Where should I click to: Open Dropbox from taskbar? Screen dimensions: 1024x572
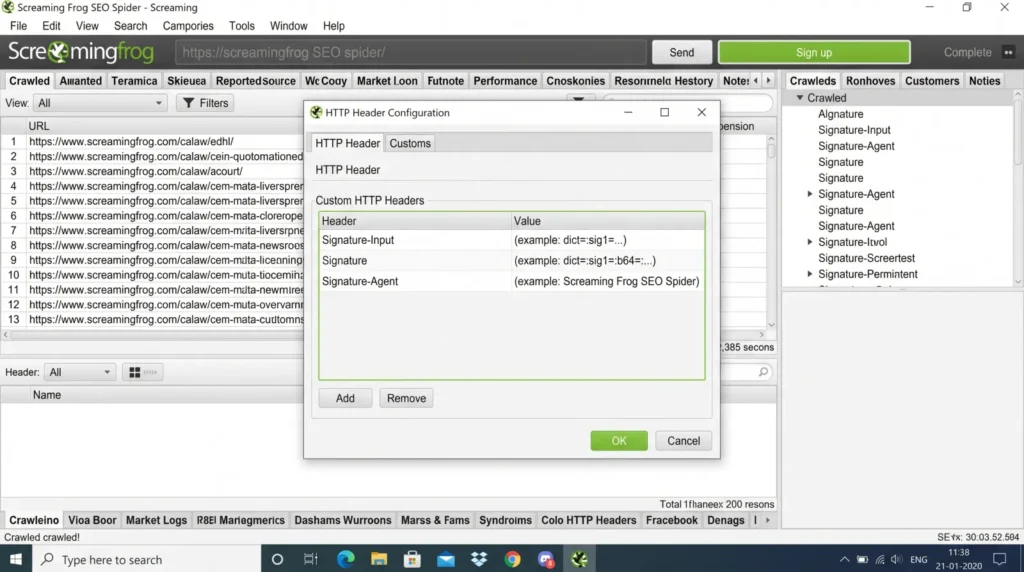pos(479,559)
